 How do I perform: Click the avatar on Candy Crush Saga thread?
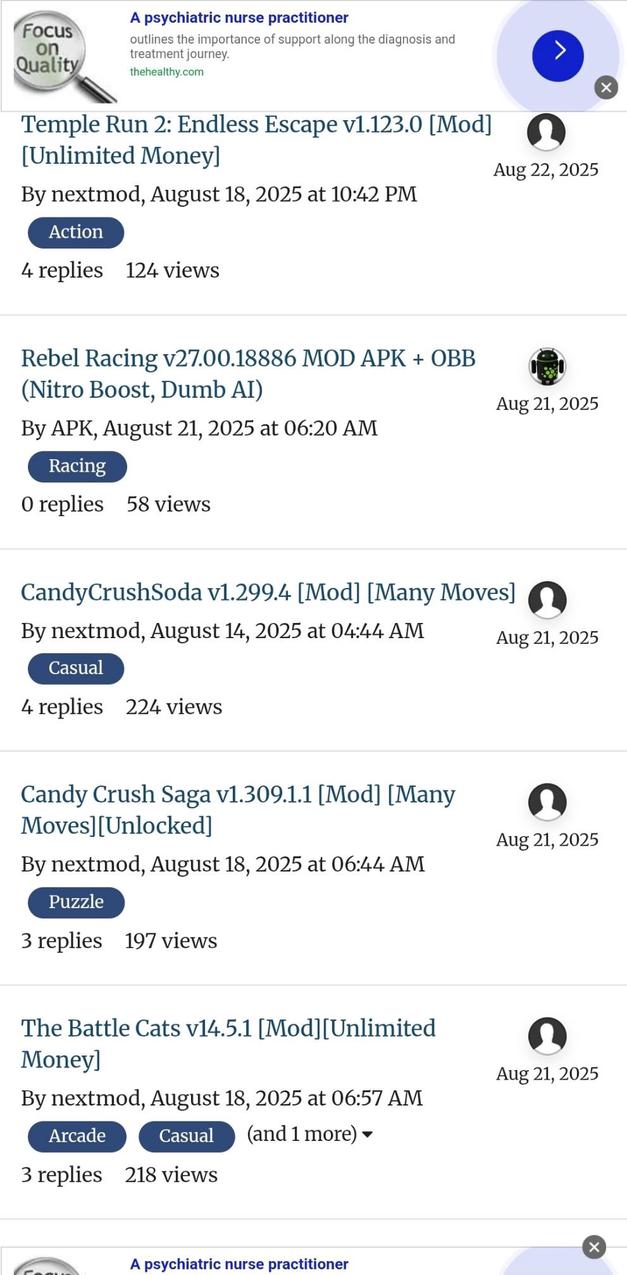click(547, 803)
